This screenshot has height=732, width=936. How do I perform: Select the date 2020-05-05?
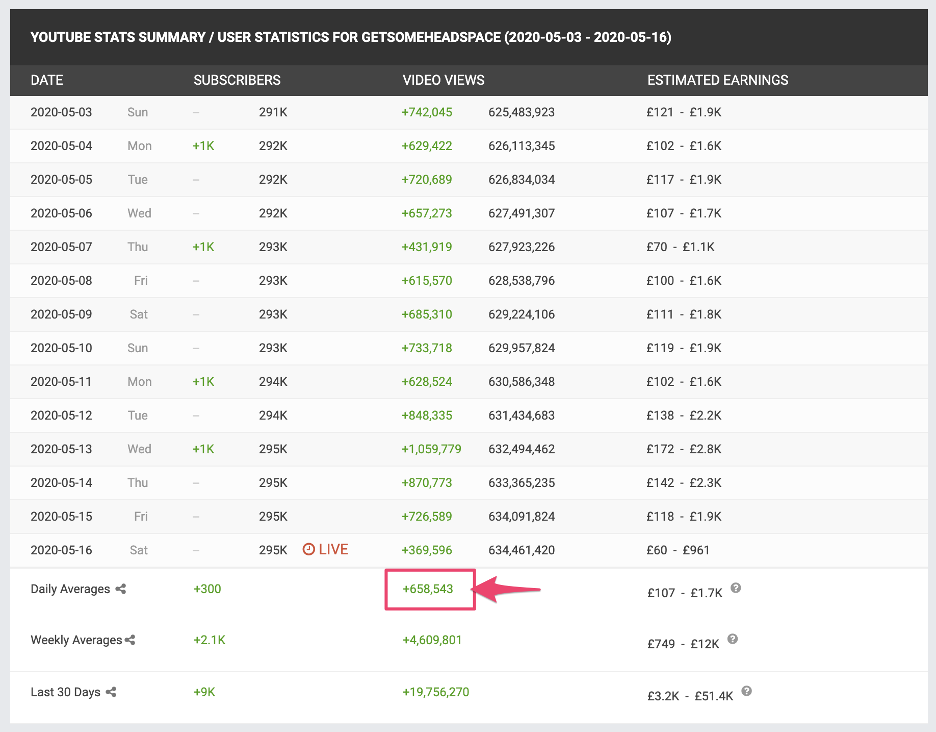[61, 180]
